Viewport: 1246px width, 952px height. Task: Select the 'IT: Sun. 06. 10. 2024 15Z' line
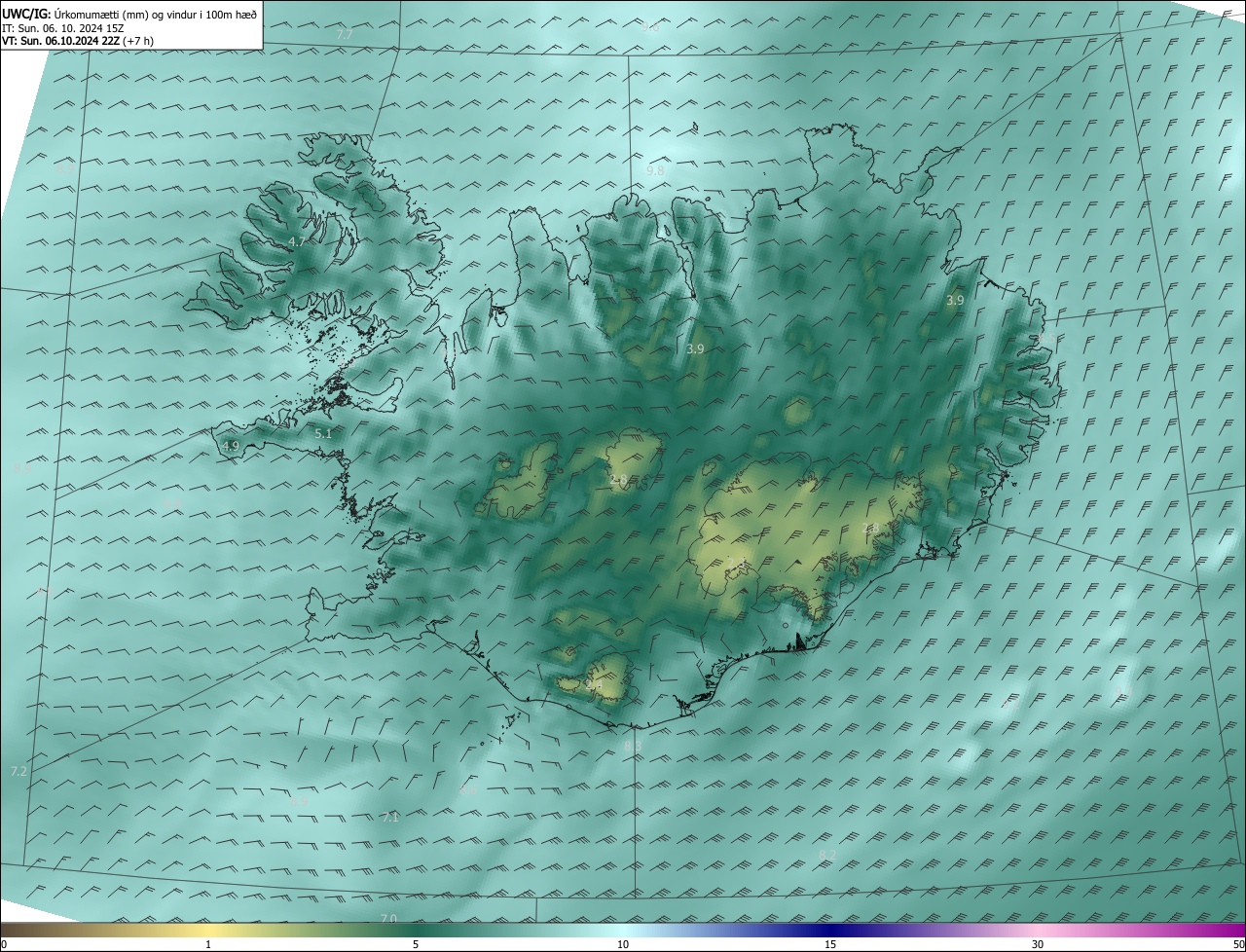tap(62, 28)
